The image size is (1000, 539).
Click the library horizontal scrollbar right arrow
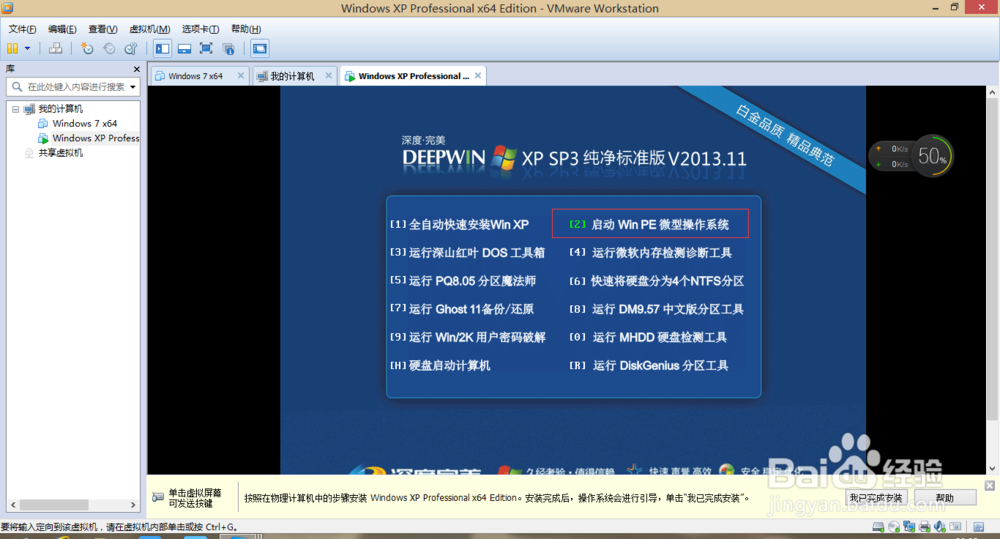tap(133, 505)
